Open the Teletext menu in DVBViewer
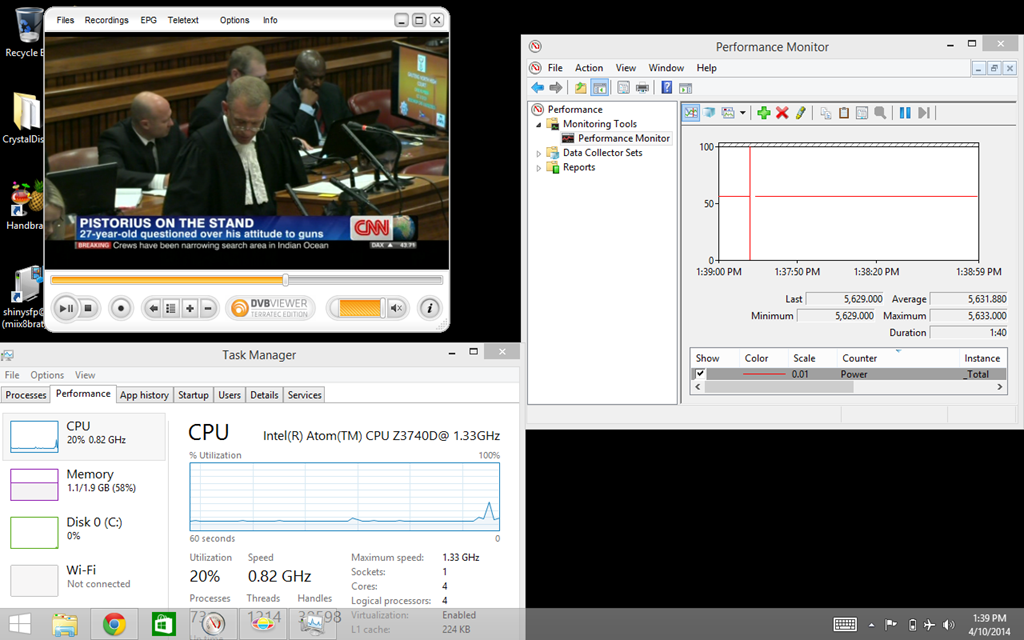1024x640 pixels. coord(183,20)
